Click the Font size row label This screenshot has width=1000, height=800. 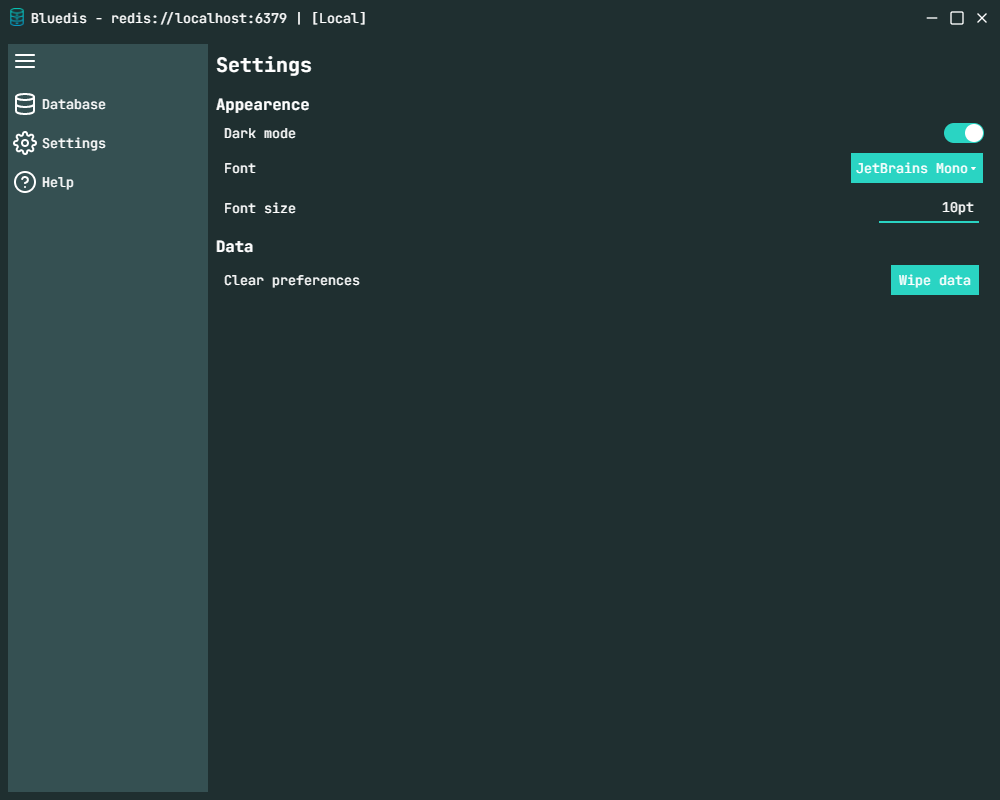point(260,208)
